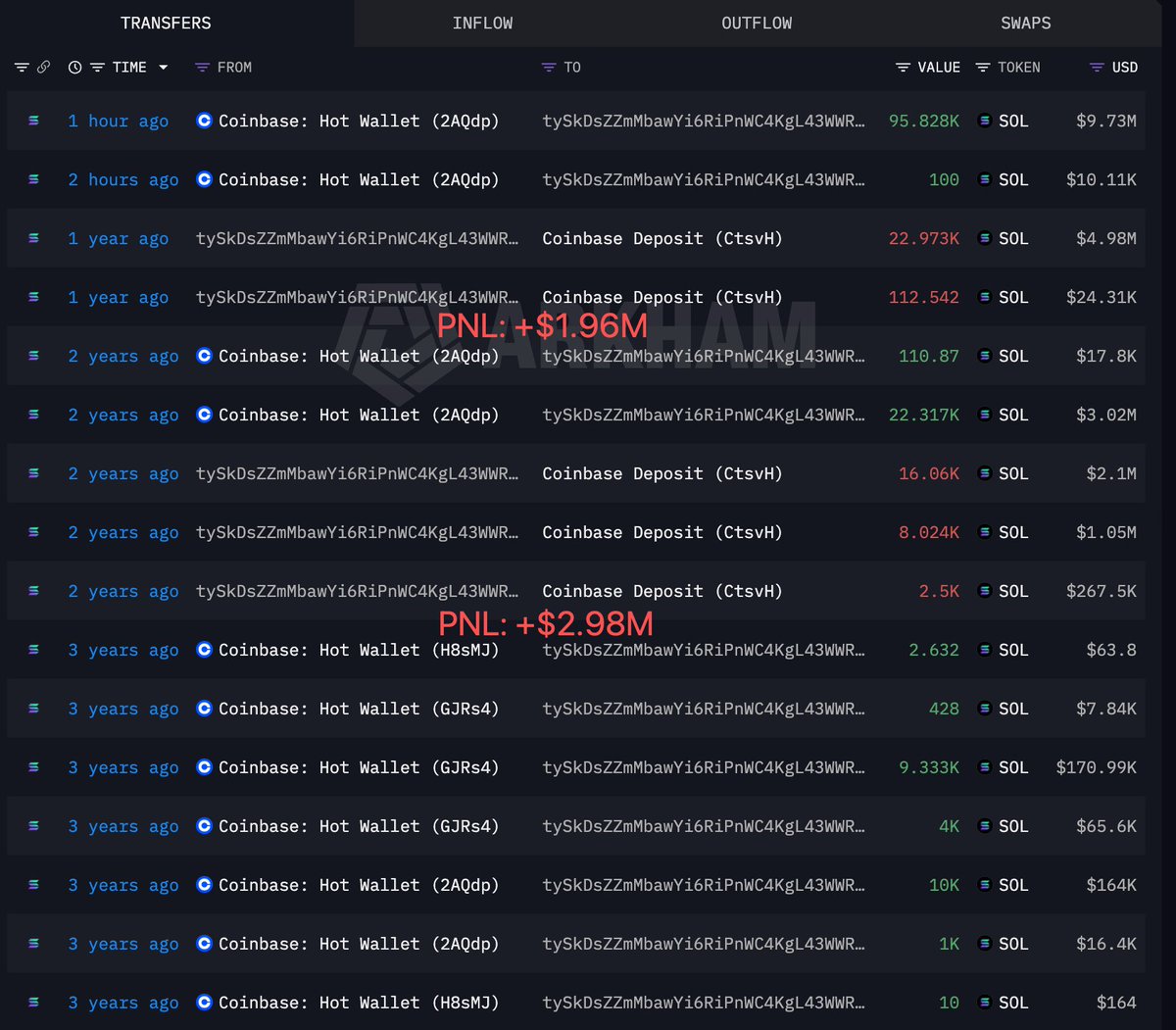Select the 110.87 value cell

929,357
